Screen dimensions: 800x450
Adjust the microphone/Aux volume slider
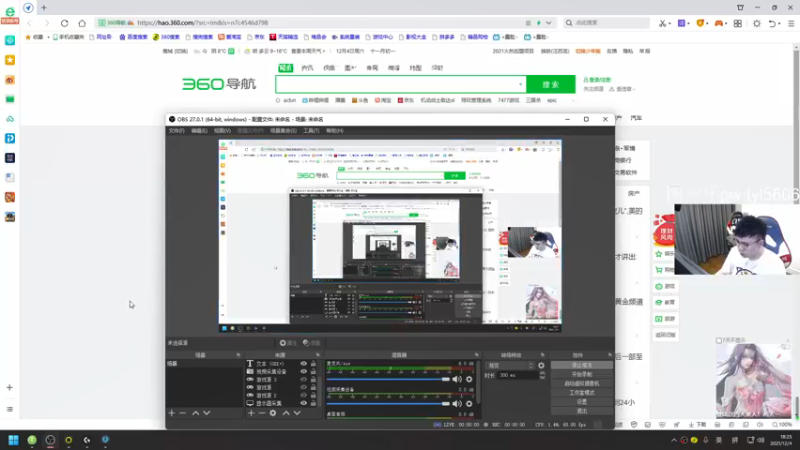click(388, 379)
